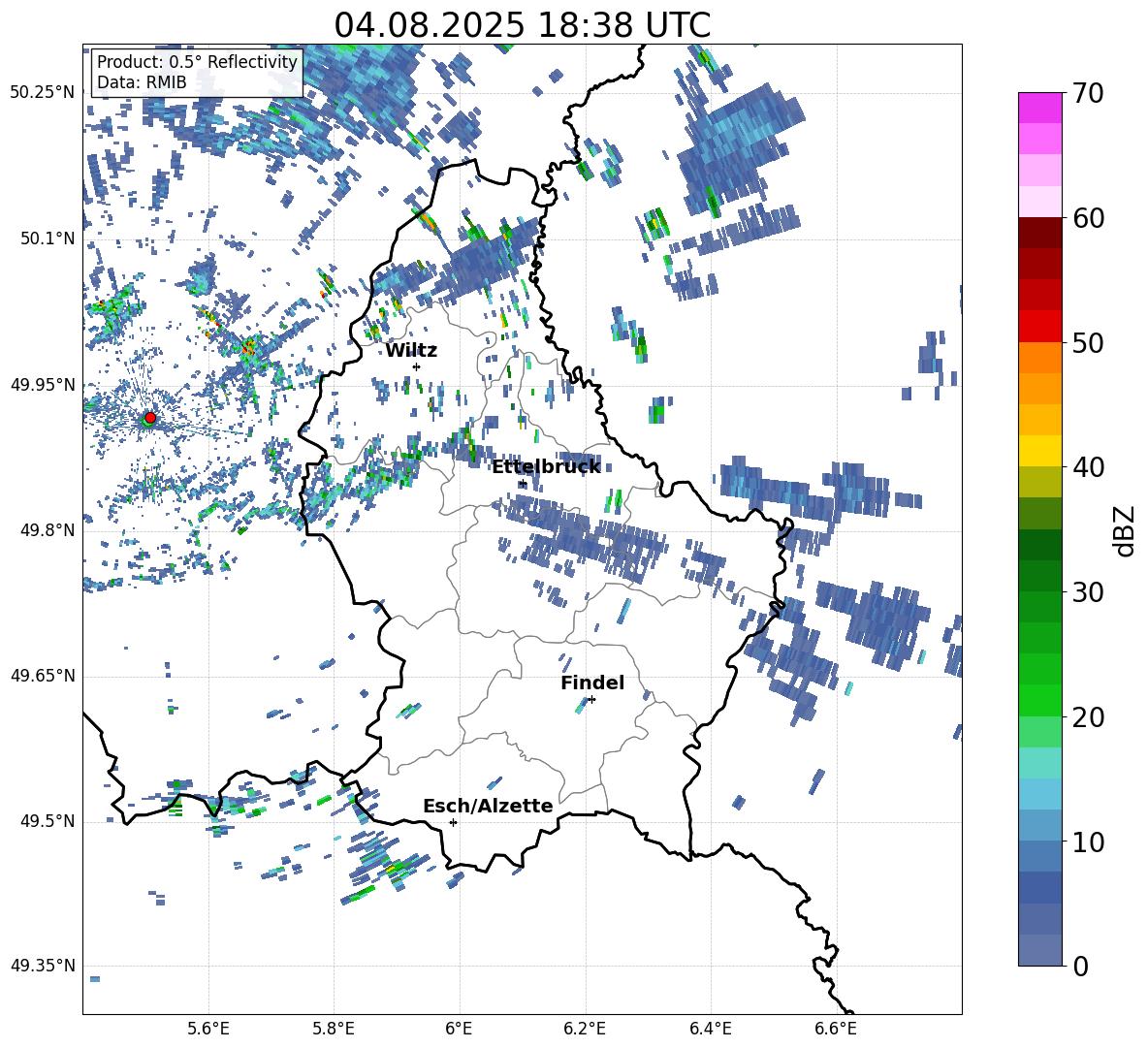Click the 70 value on colorbar
The image size is (1148, 1048).
coord(1089,93)
